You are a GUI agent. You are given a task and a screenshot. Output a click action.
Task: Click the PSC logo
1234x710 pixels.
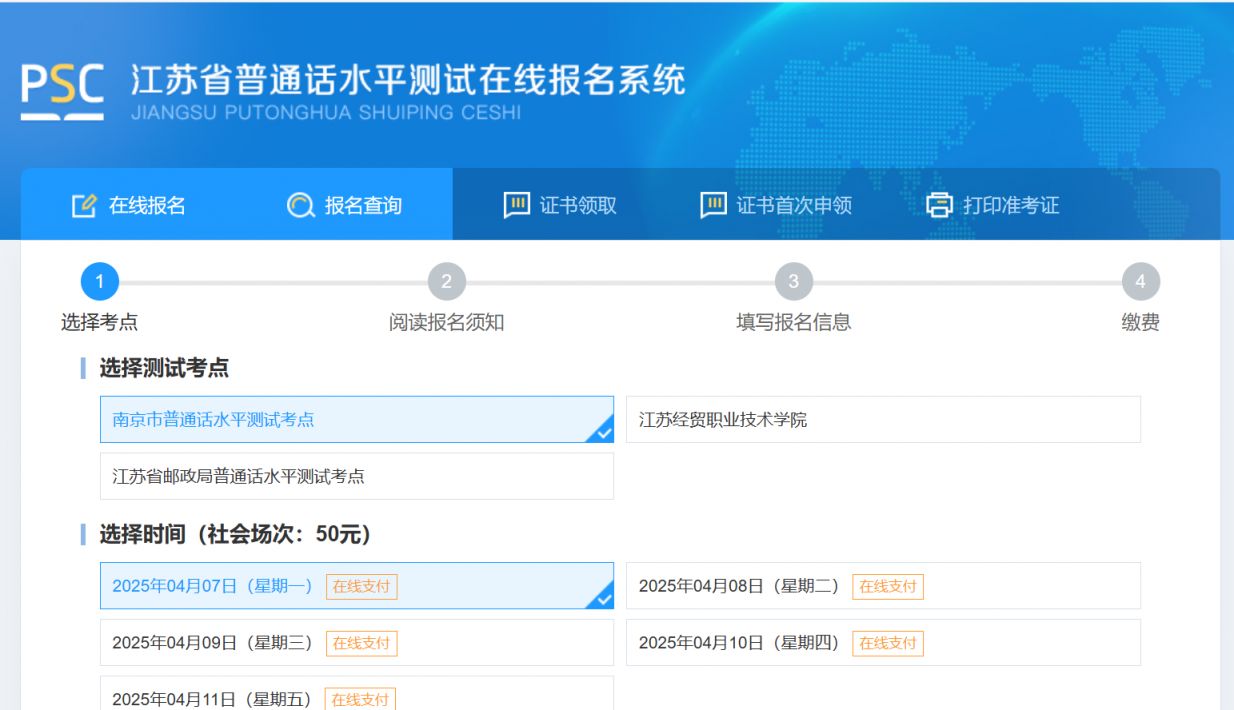coord(62,93)
